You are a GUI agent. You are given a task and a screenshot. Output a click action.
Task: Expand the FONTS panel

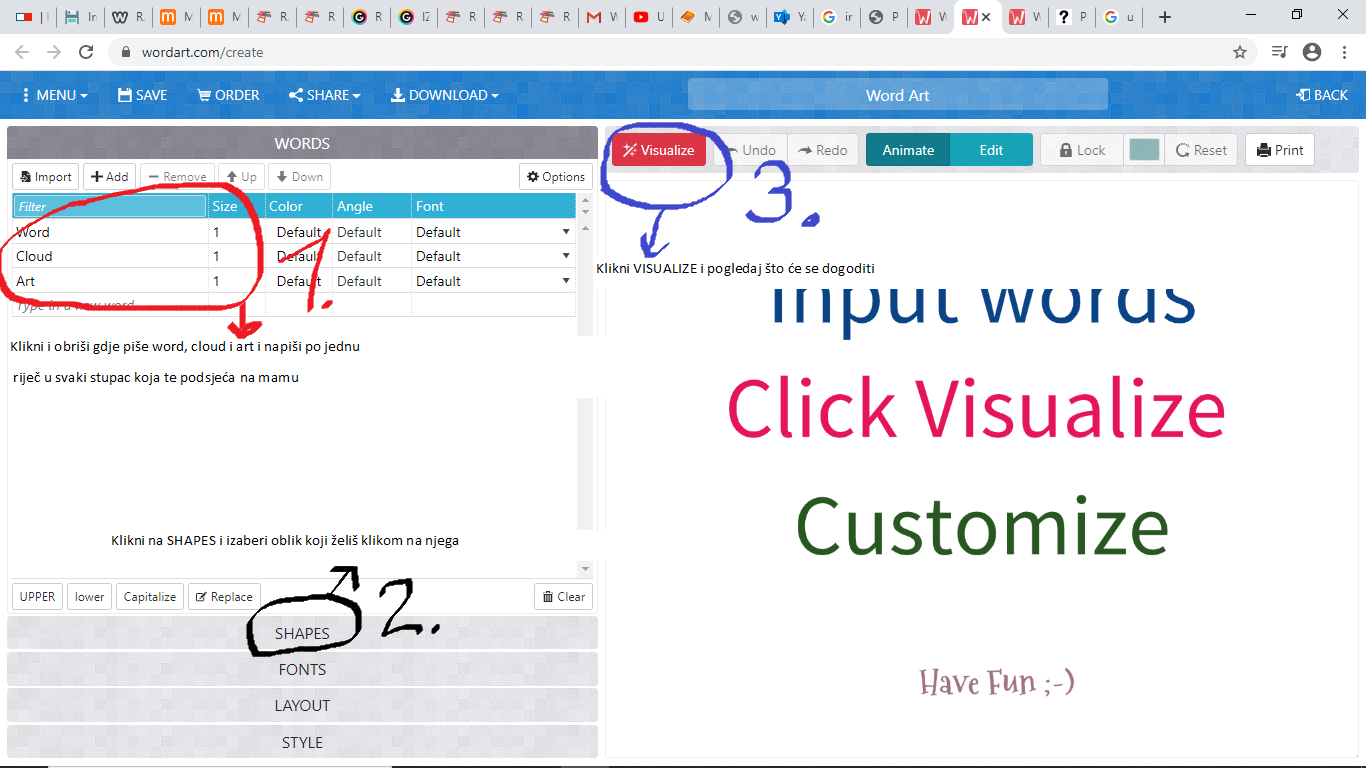[302, 669]
